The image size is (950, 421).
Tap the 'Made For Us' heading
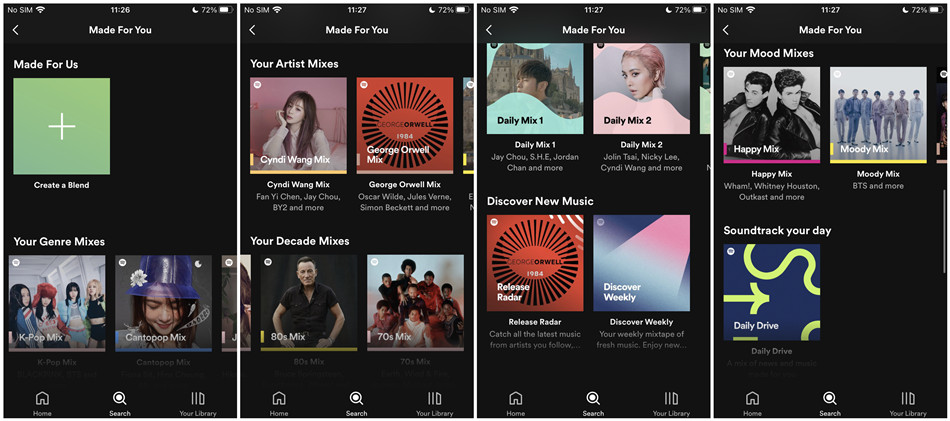point(46,64)
